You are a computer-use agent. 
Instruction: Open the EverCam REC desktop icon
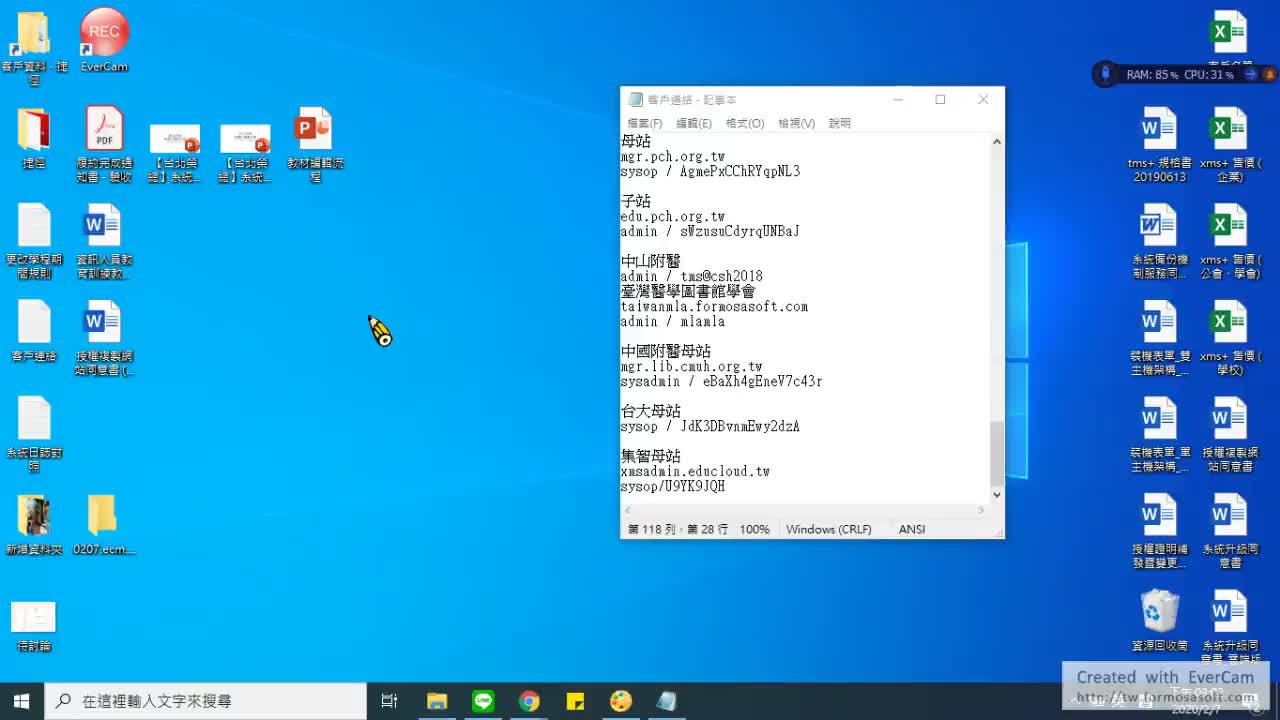104,34
